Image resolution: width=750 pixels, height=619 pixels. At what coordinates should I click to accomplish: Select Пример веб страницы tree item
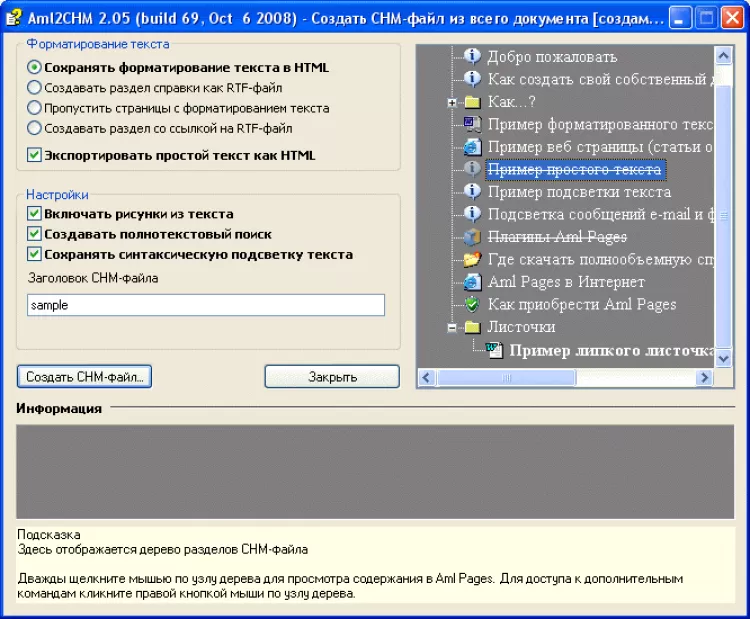point(600,147)
